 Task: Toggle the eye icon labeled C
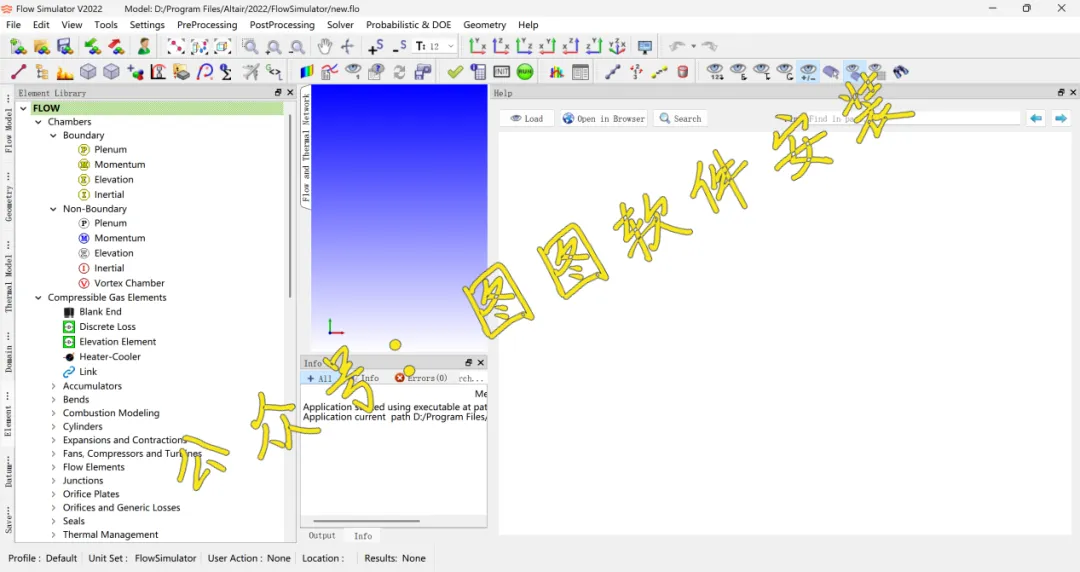(785, 72)
